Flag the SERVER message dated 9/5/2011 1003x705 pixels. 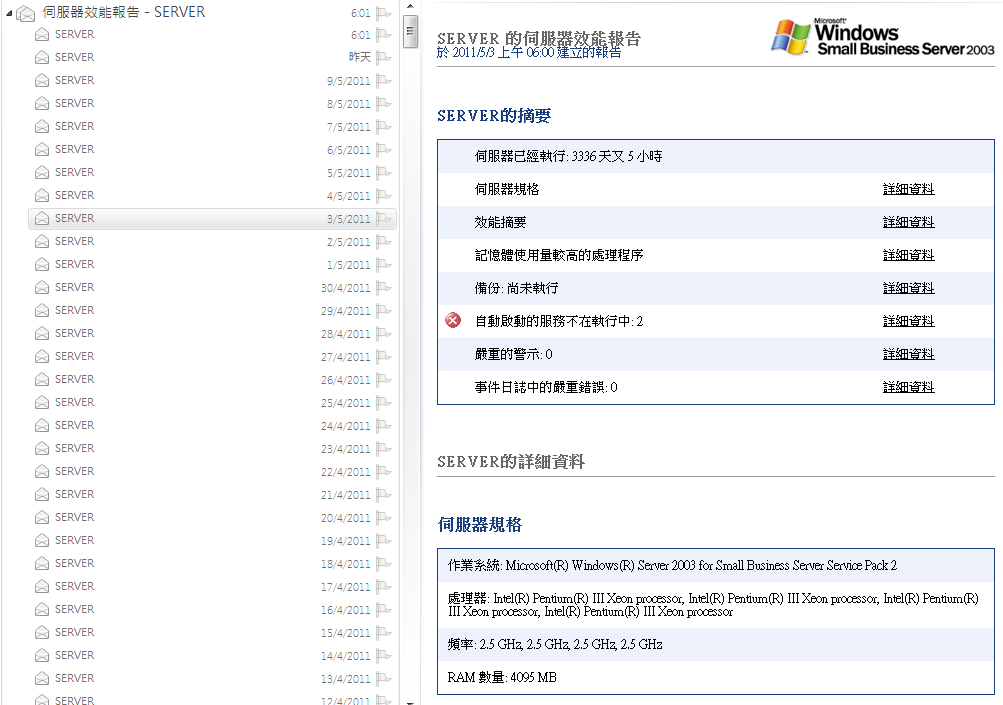[x=384, y=81]
